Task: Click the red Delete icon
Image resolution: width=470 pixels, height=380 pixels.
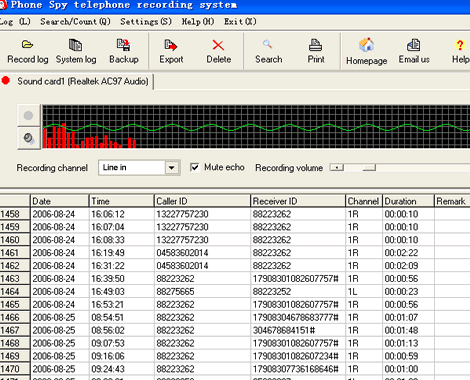Action: pyautogui.click(x=218, y=45)
